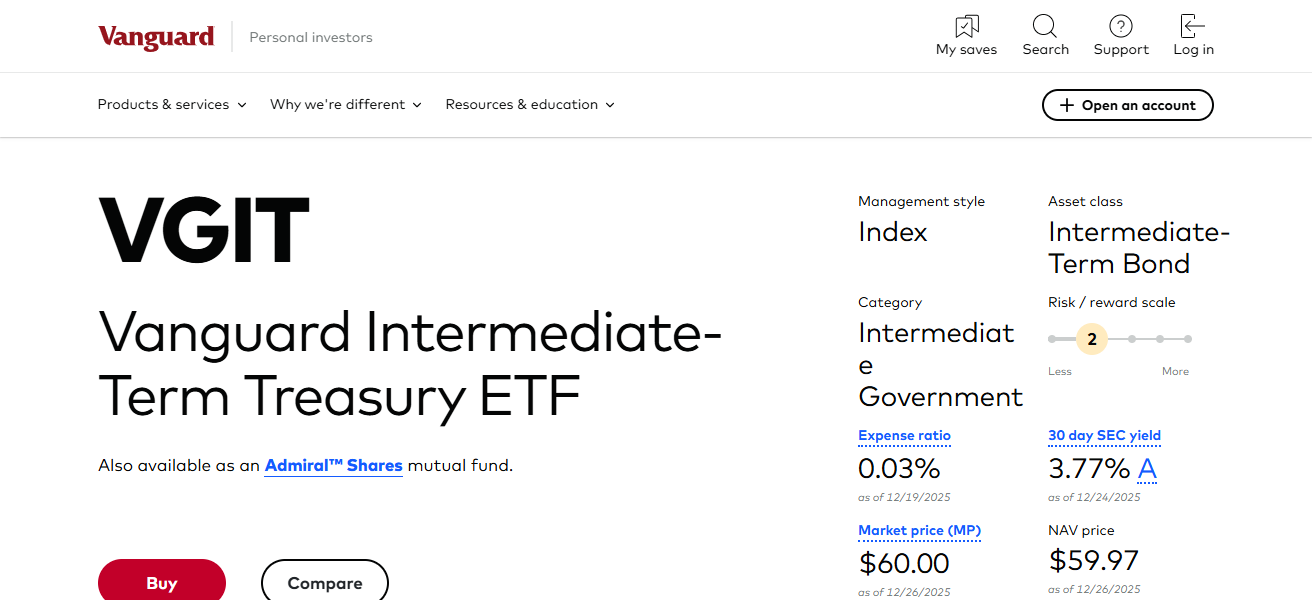Open the Why we're different dropdown
This screenshot has height=600, width=1312.
point(345,104)
